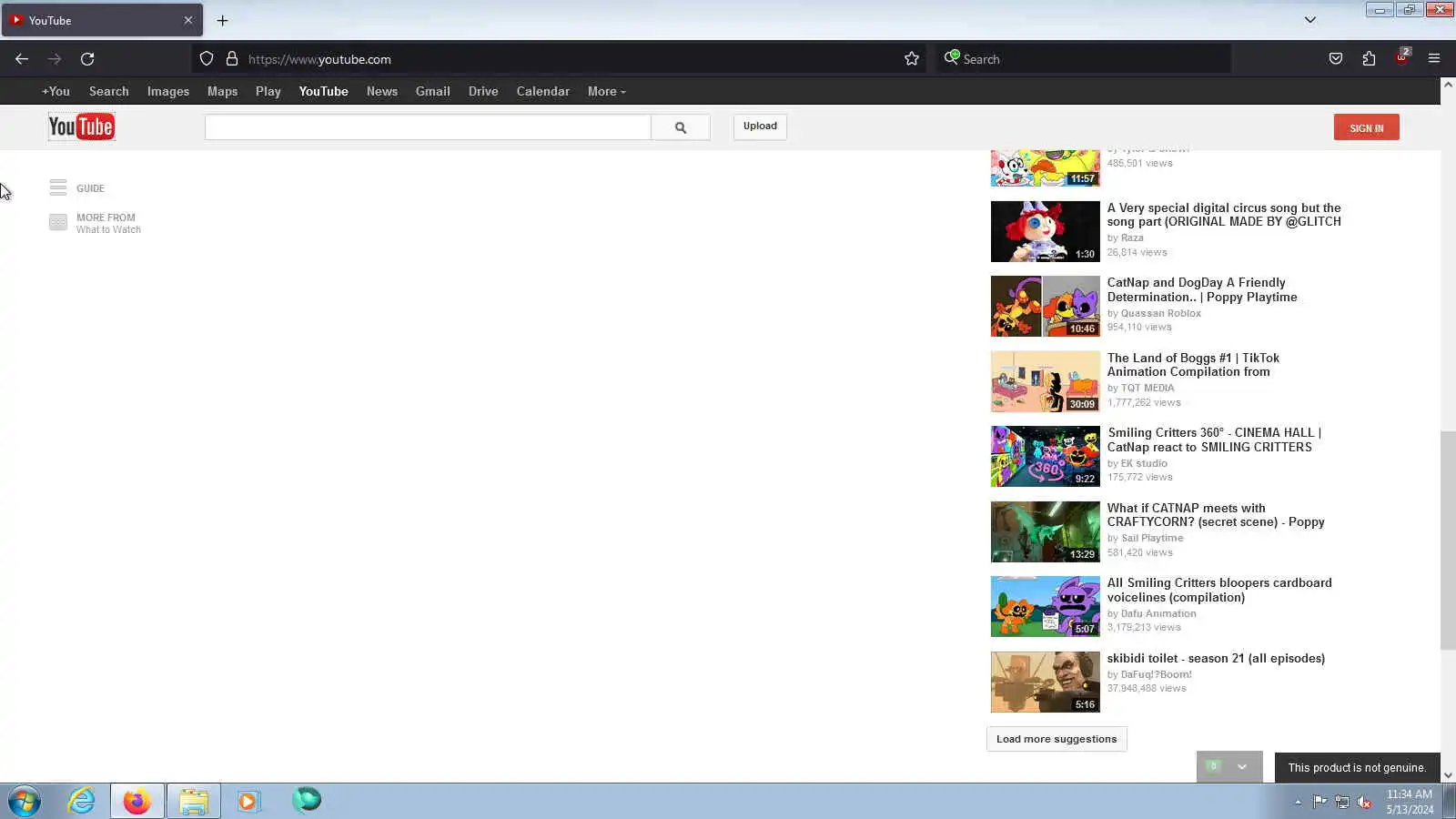1456x819 pixels.
Task: Open the Save to Pocket icon
Action: pos(1336,59)
